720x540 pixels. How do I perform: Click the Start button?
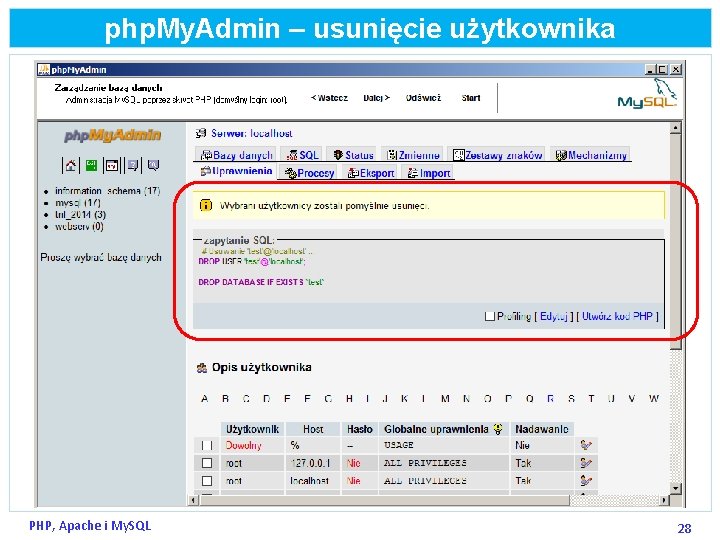[x=471, y=98]
